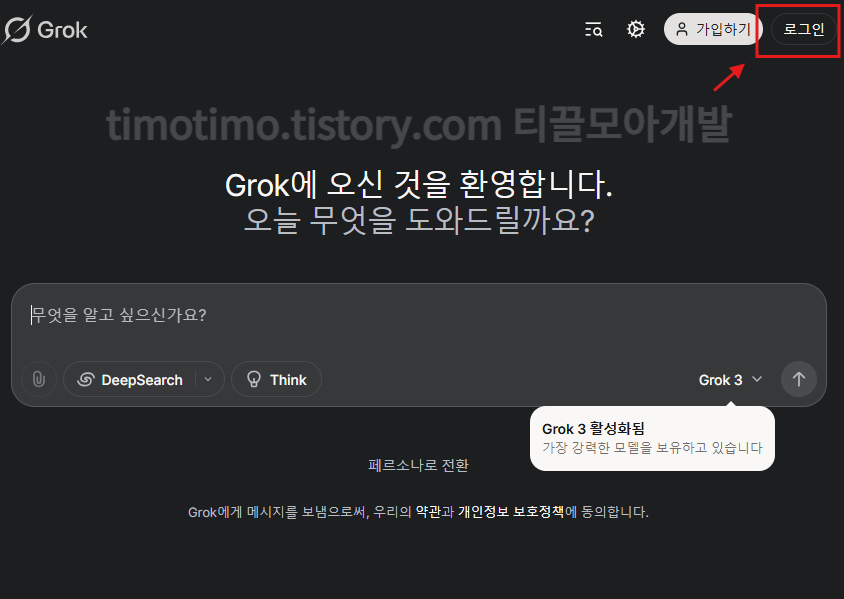Click the send arrow button
Screen dimensions: 844x599
(x=799, y=379)
